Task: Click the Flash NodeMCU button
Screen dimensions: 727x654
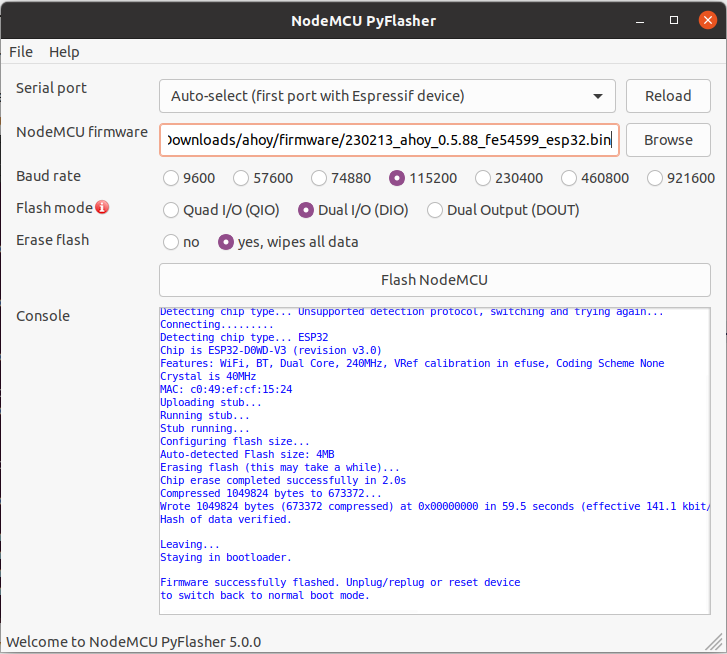Action: pos(434,280)
